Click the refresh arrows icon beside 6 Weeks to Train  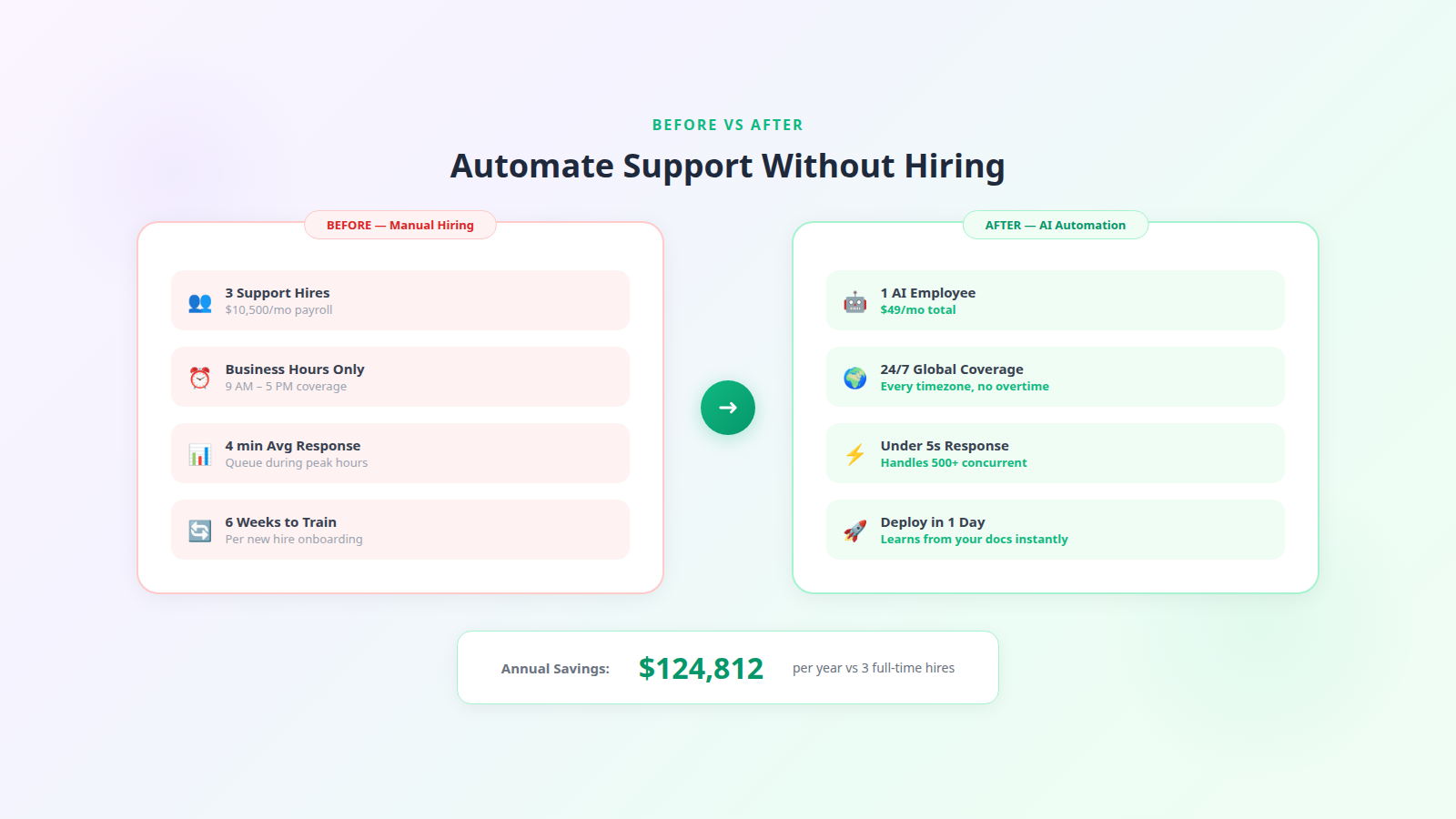point(200,531)
